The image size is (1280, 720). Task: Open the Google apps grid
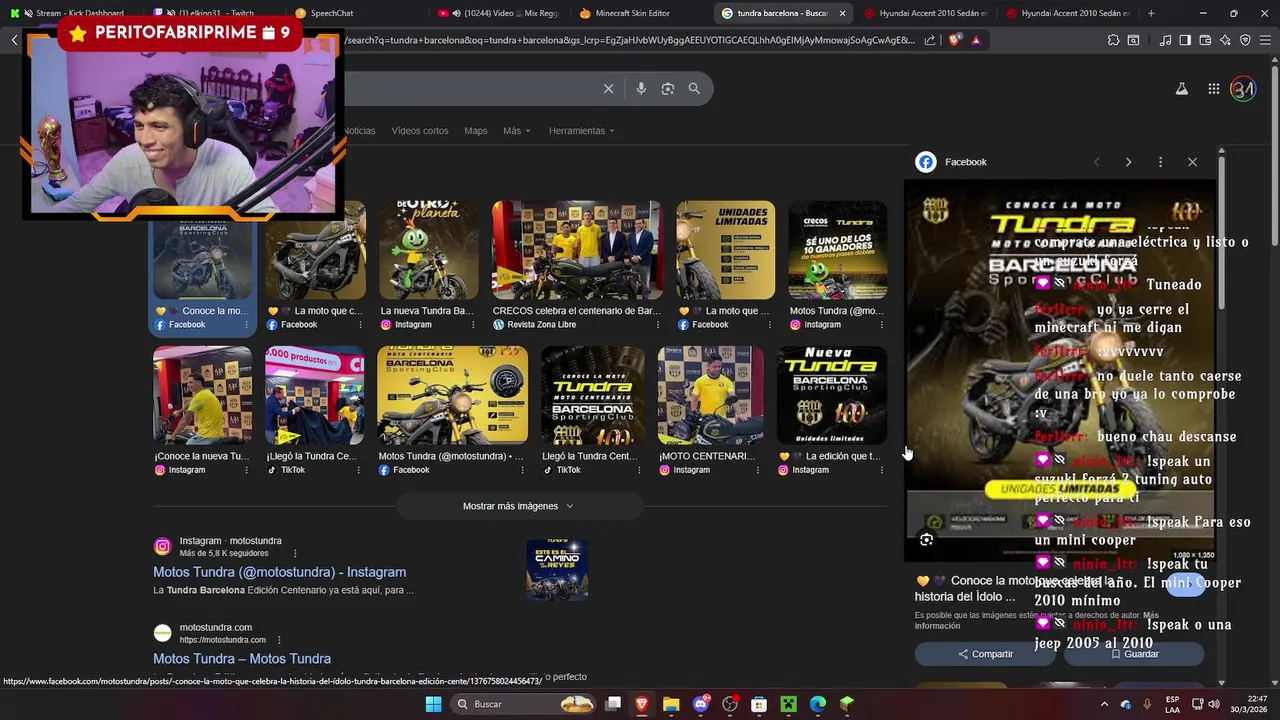[1213, 89]
